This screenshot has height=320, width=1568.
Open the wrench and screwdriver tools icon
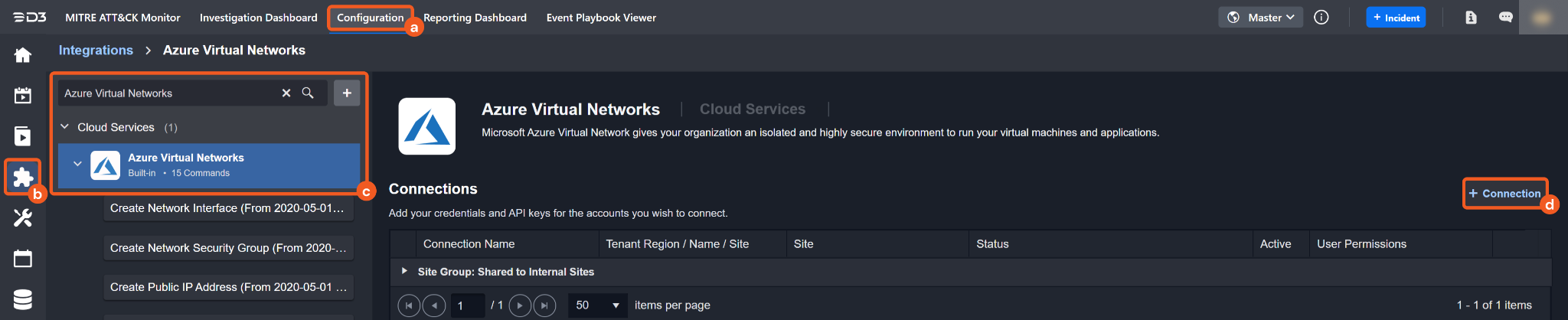pos(23,218)
